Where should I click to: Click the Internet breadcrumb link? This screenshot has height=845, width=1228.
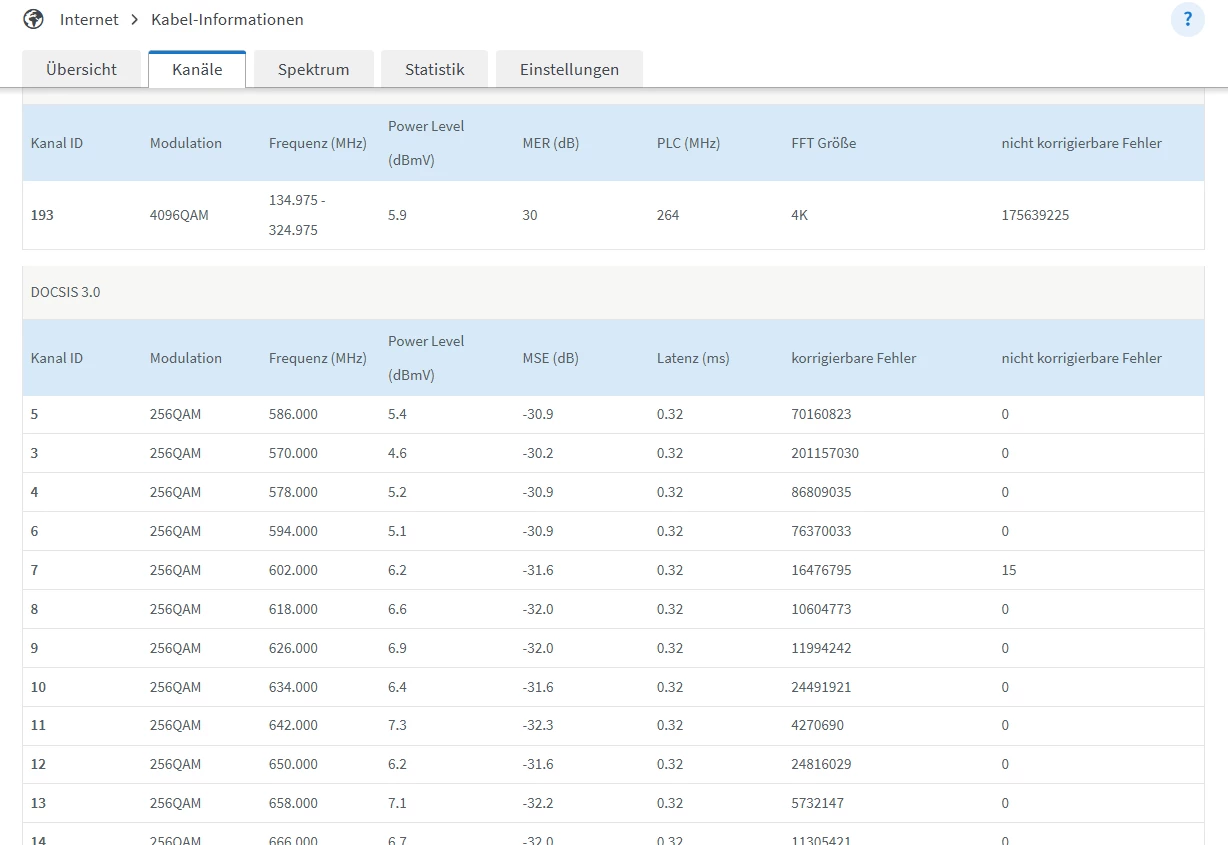[x=89, y=20]
